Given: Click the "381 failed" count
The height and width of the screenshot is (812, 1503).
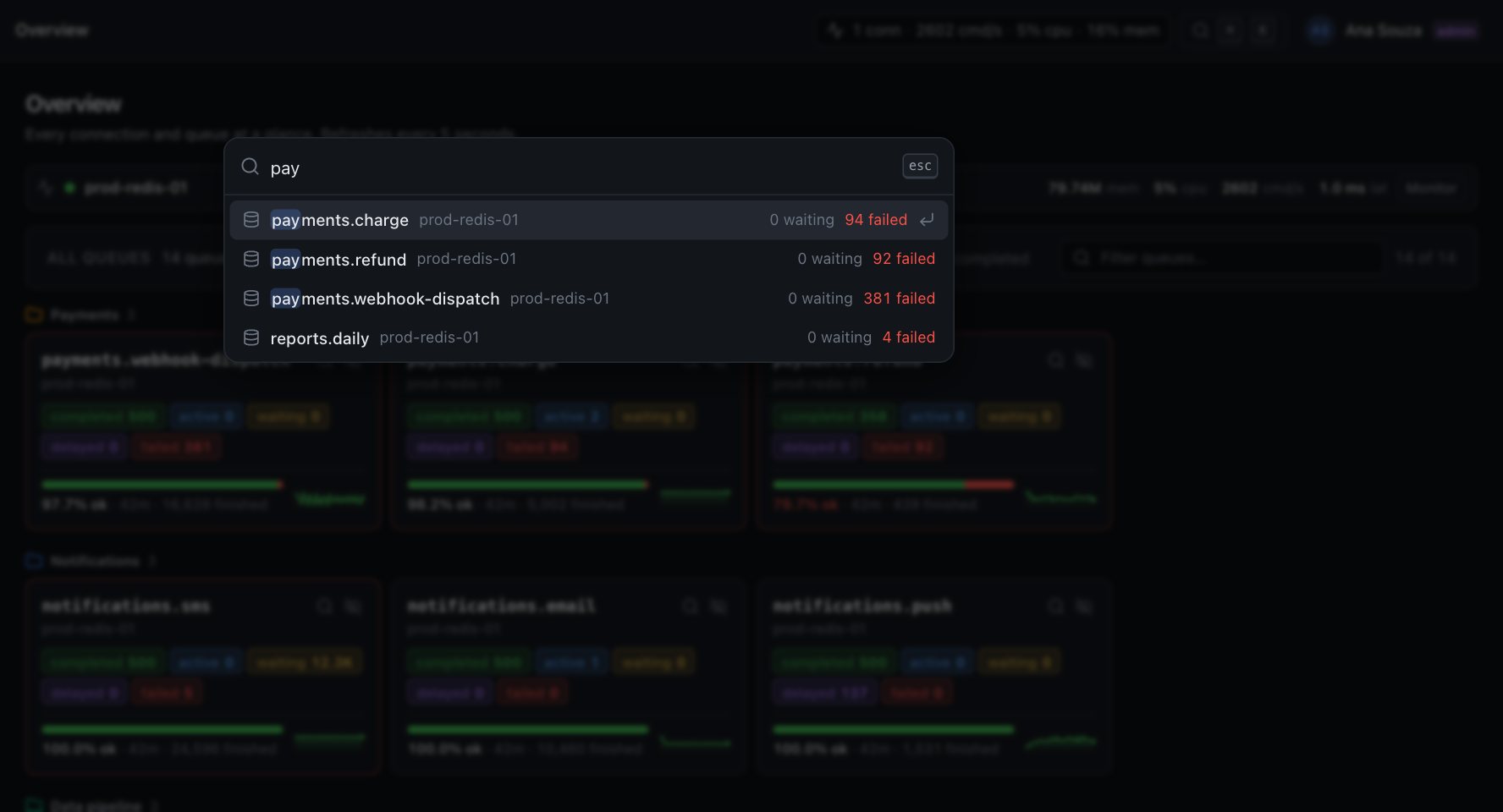Looking at the screenshot, I should 900,299.
